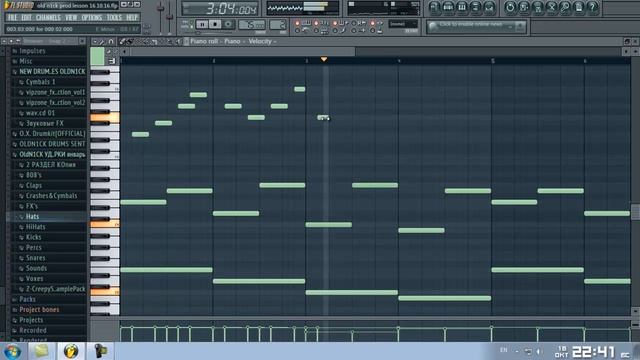Open the Step Sequencer shortcut icon

coord(449,8)
